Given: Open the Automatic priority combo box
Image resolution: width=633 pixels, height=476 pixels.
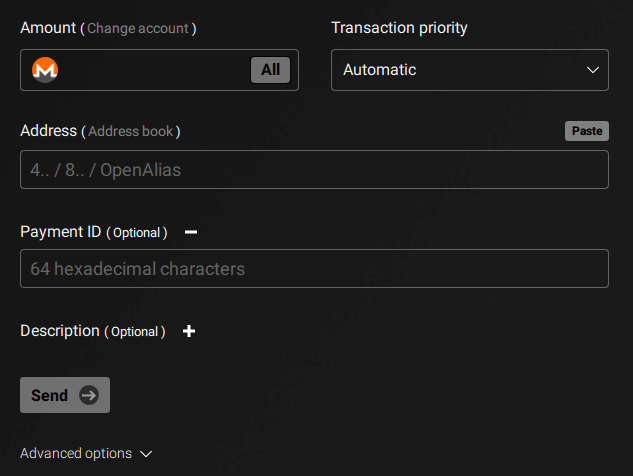Looking at the screenshot, I should [x=470, y=70].
